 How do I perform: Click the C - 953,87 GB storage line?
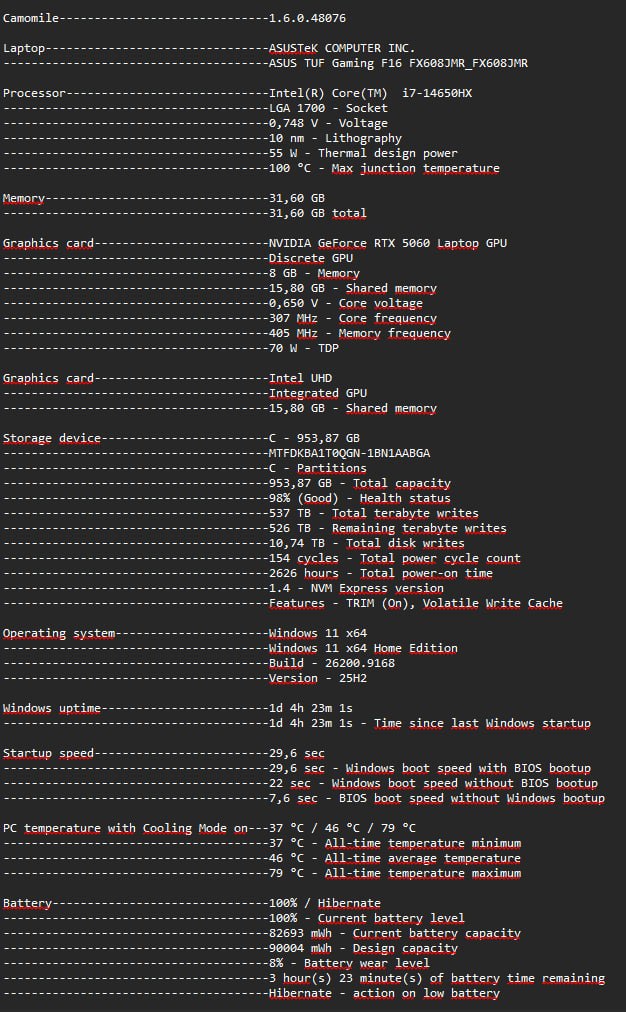click(314, 438)
